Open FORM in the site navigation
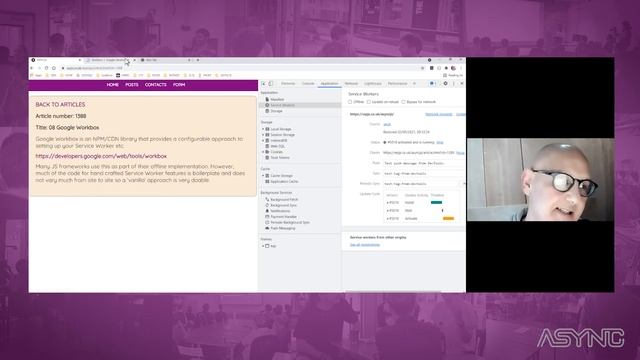Screen dimensions: 640x360 179,85
